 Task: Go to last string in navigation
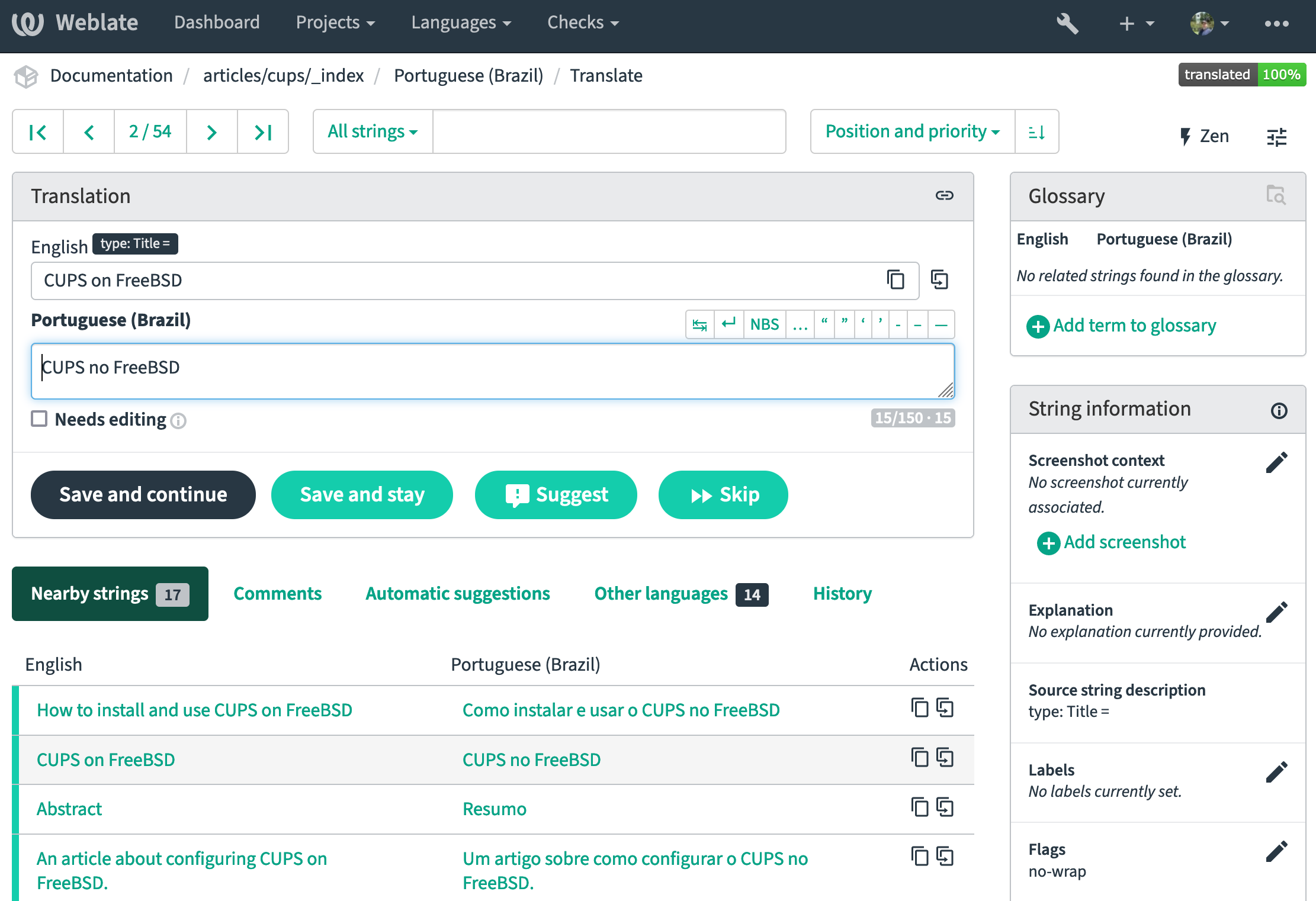tap(263, 131)
